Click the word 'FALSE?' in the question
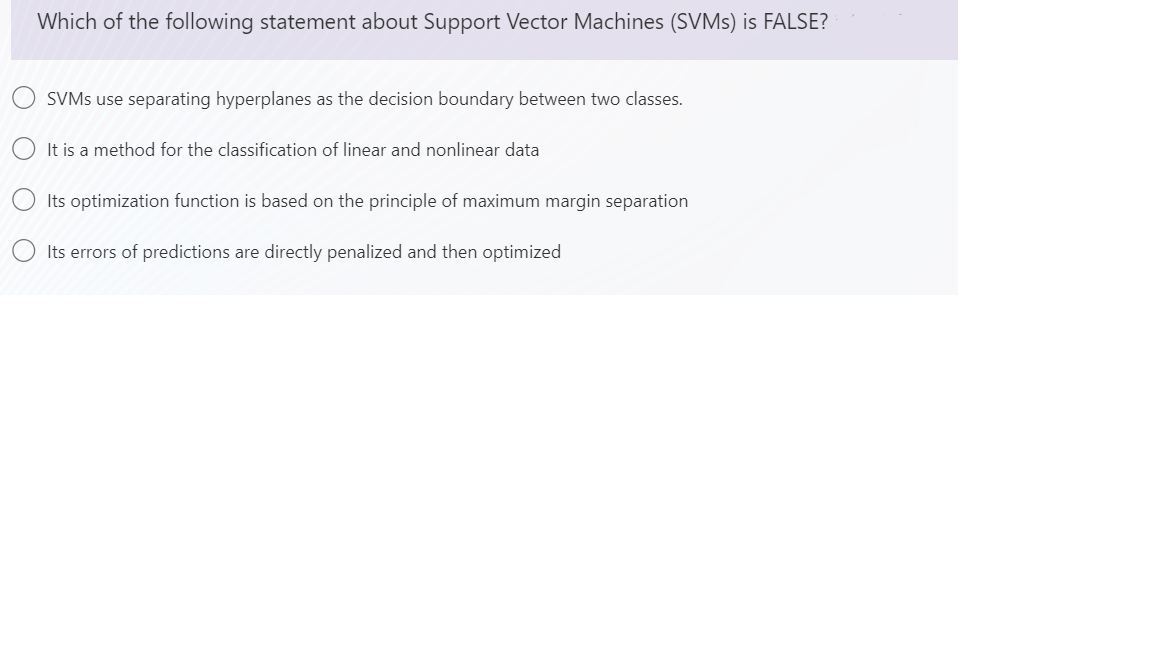This screenshot has width=1152, height=648. pos(796,22)
